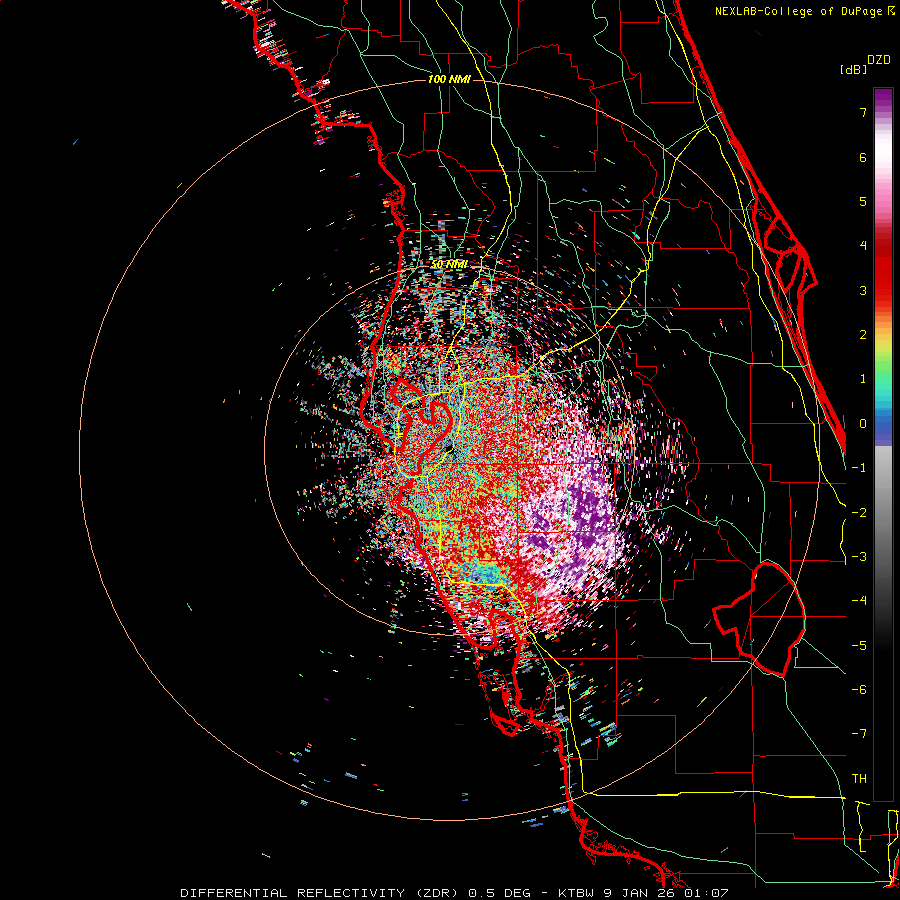This screenshot has width=900, height=900.
Task: Click the TH label on color scale
Action: point(859,779)
